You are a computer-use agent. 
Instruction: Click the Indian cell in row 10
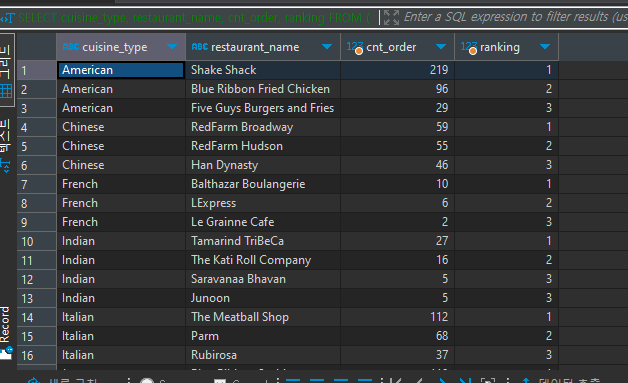tap(121, 241)
